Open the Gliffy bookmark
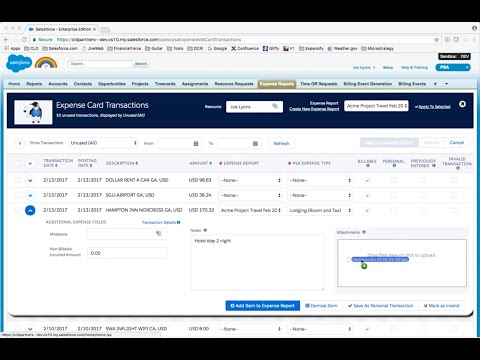This screenshot has height=360, width=480. [271, 48]
